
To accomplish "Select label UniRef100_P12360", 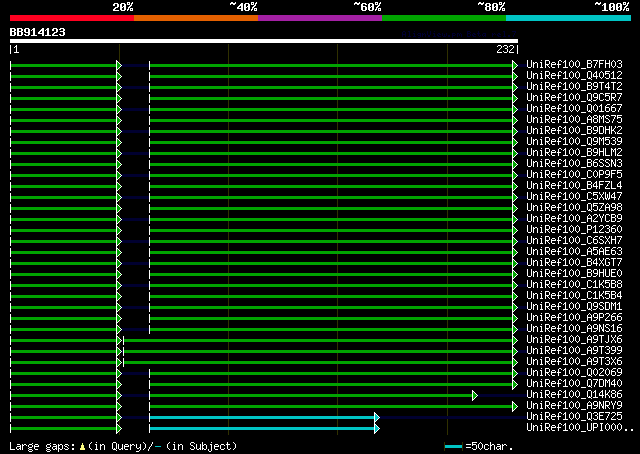I will click(x=574, y=229).
